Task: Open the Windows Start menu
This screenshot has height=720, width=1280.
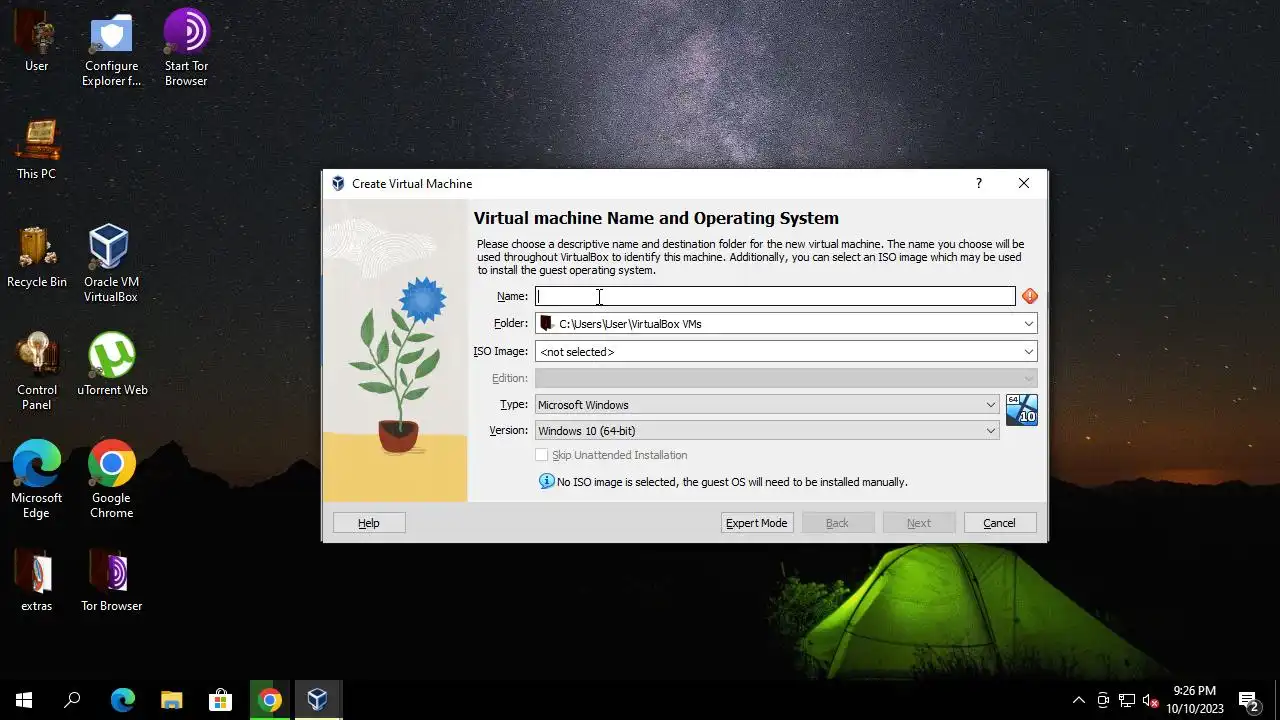Action: [24, 700]
